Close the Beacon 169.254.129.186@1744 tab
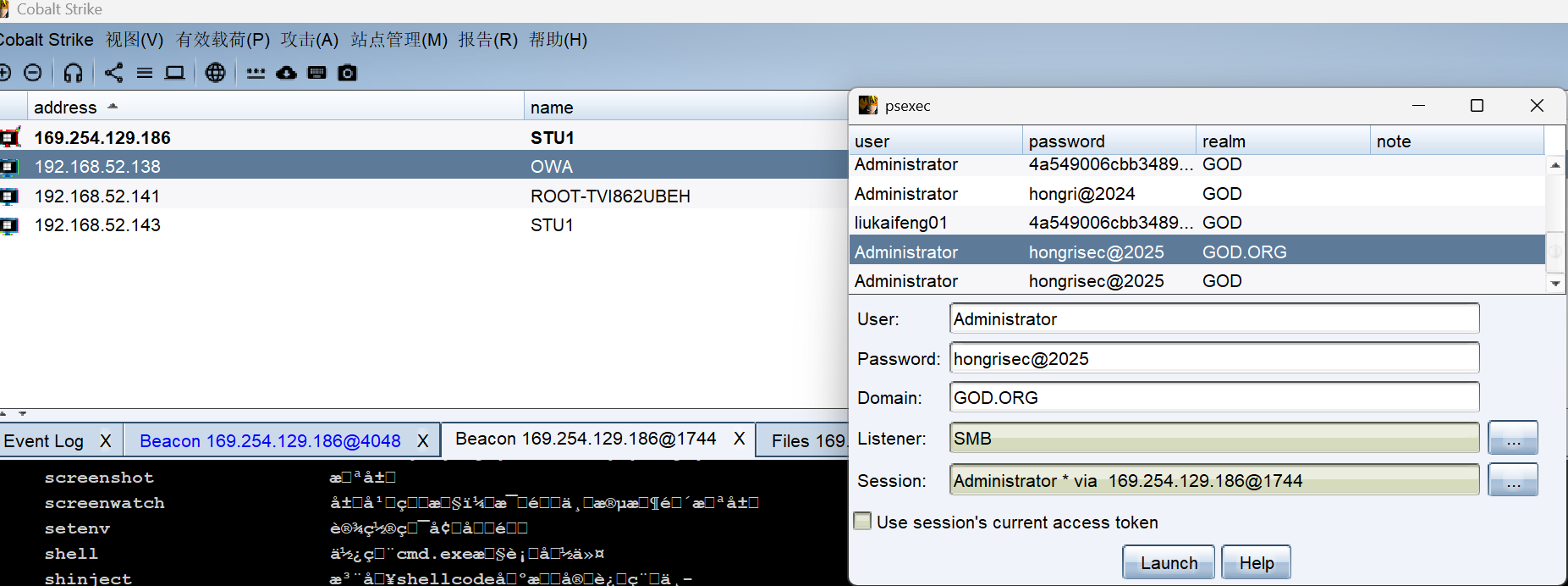Screen dimensions: 1568x586 point(740,439)
